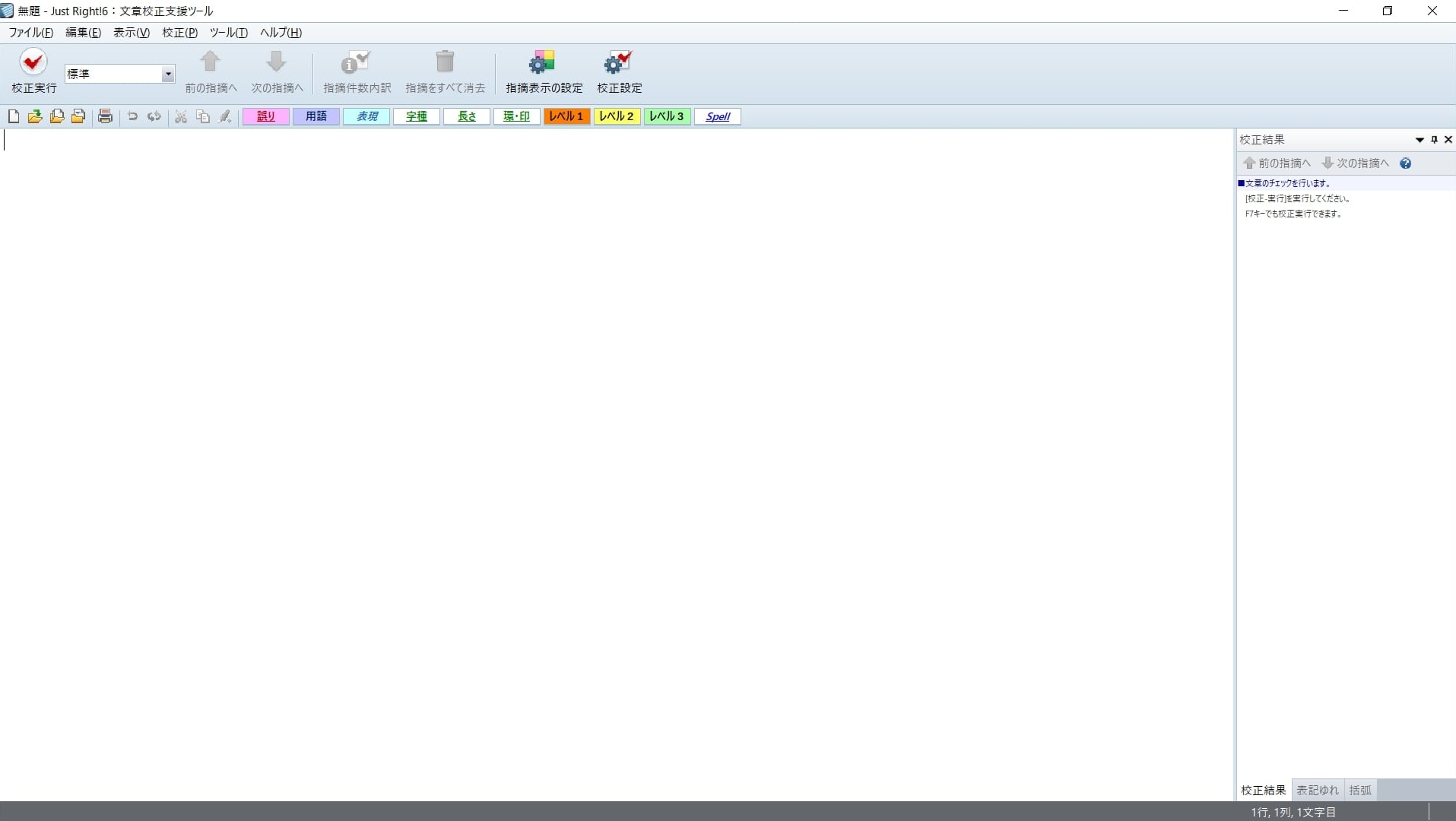
Task: Open 校正設定 proofreading settings
Action: [619, 71]
